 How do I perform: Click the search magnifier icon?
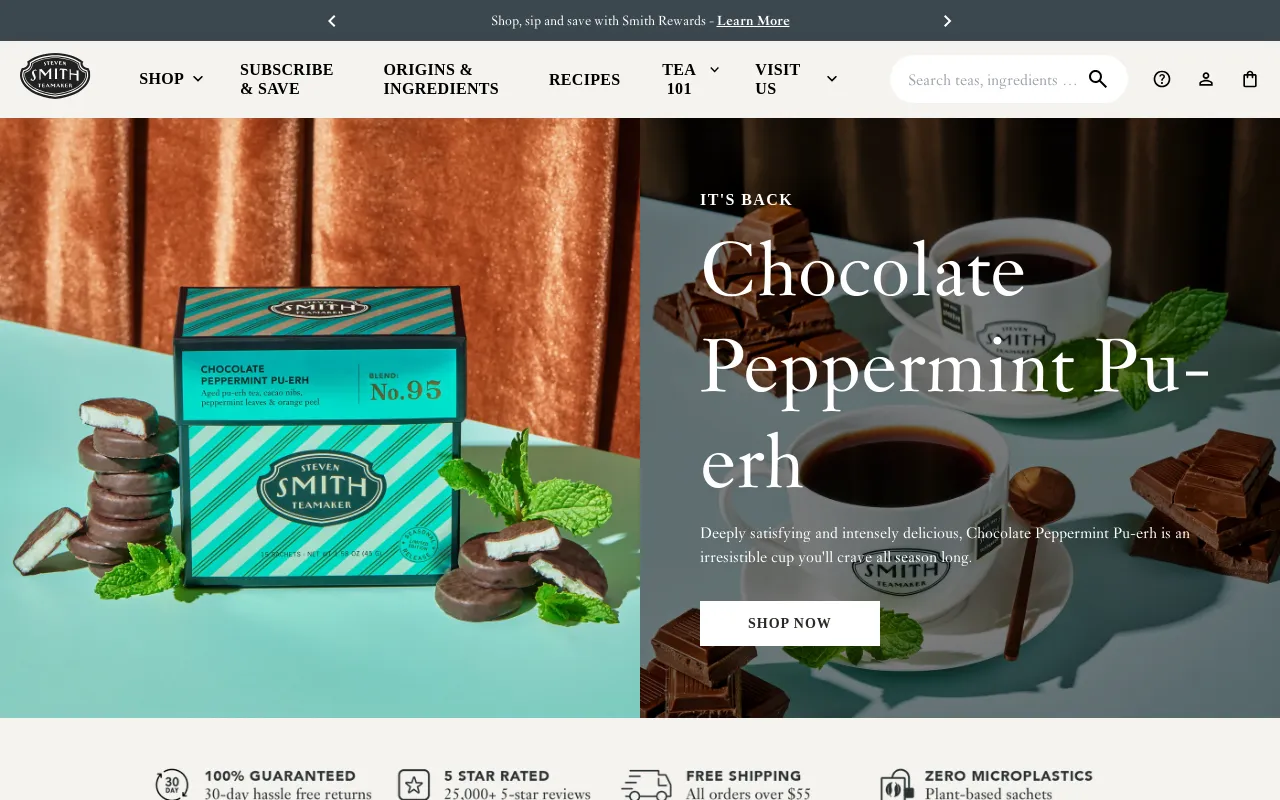point(1098,79)
